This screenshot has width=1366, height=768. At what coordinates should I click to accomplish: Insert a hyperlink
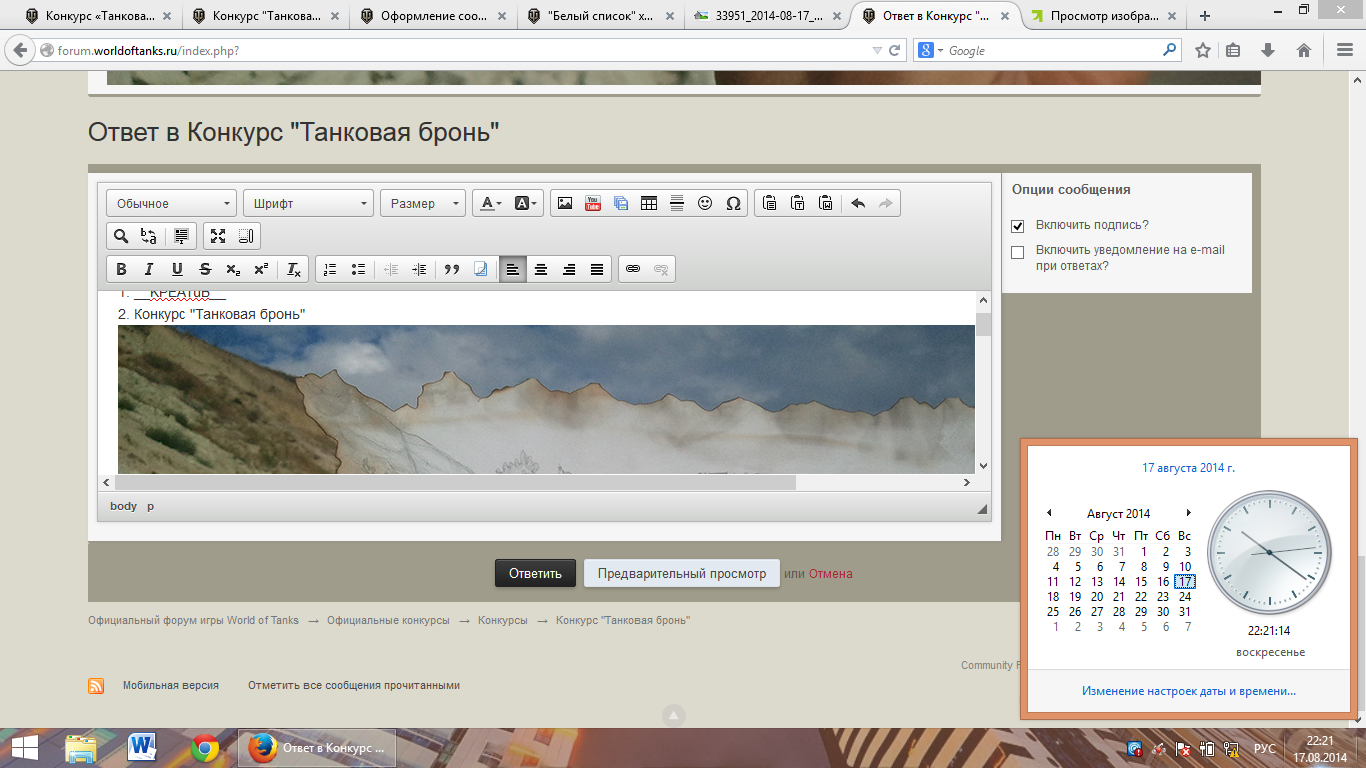(x=632, y=269)
